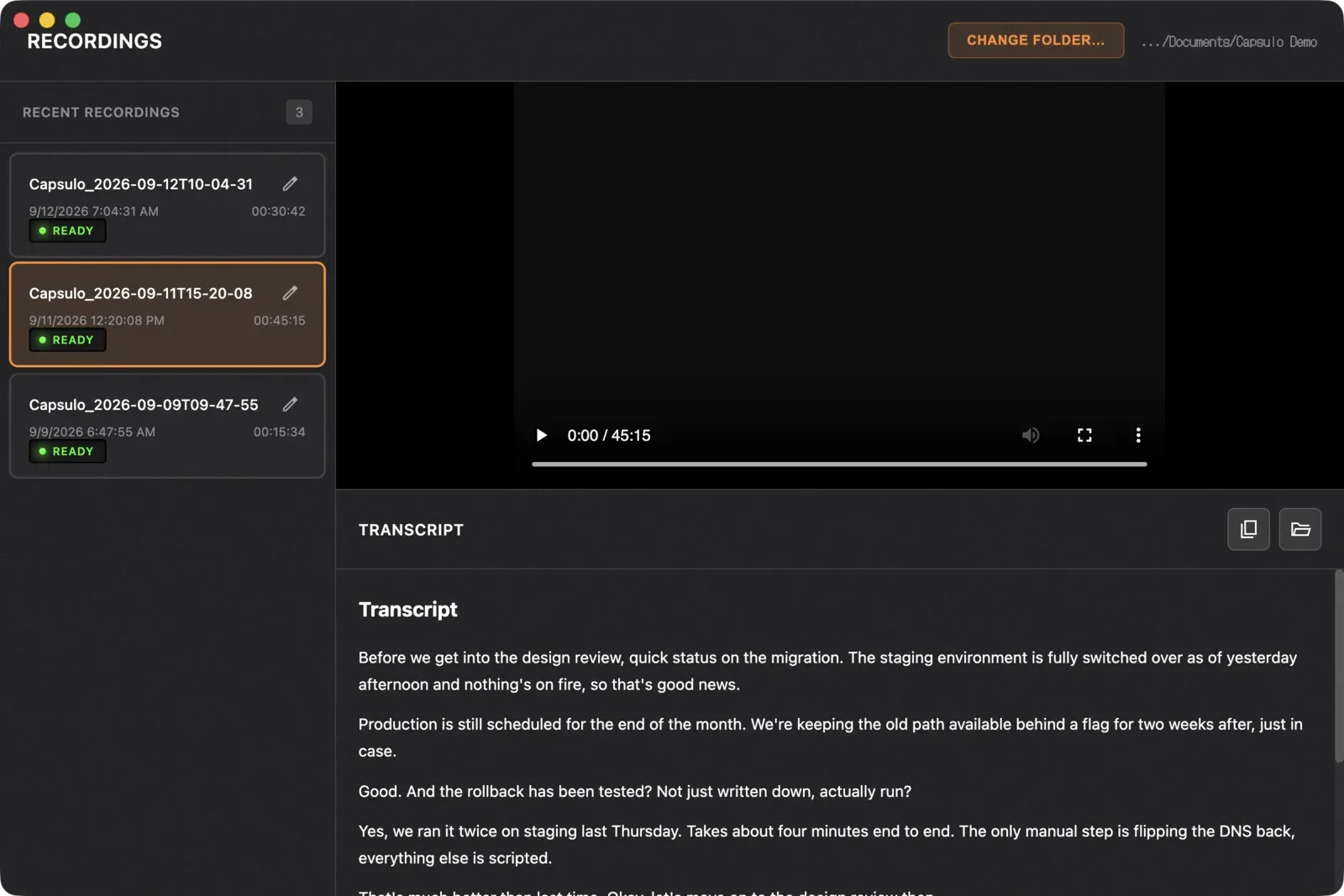1344x896 pixels.
Task: Click the Change Folder button
Action: click(x=1036, y=40)
